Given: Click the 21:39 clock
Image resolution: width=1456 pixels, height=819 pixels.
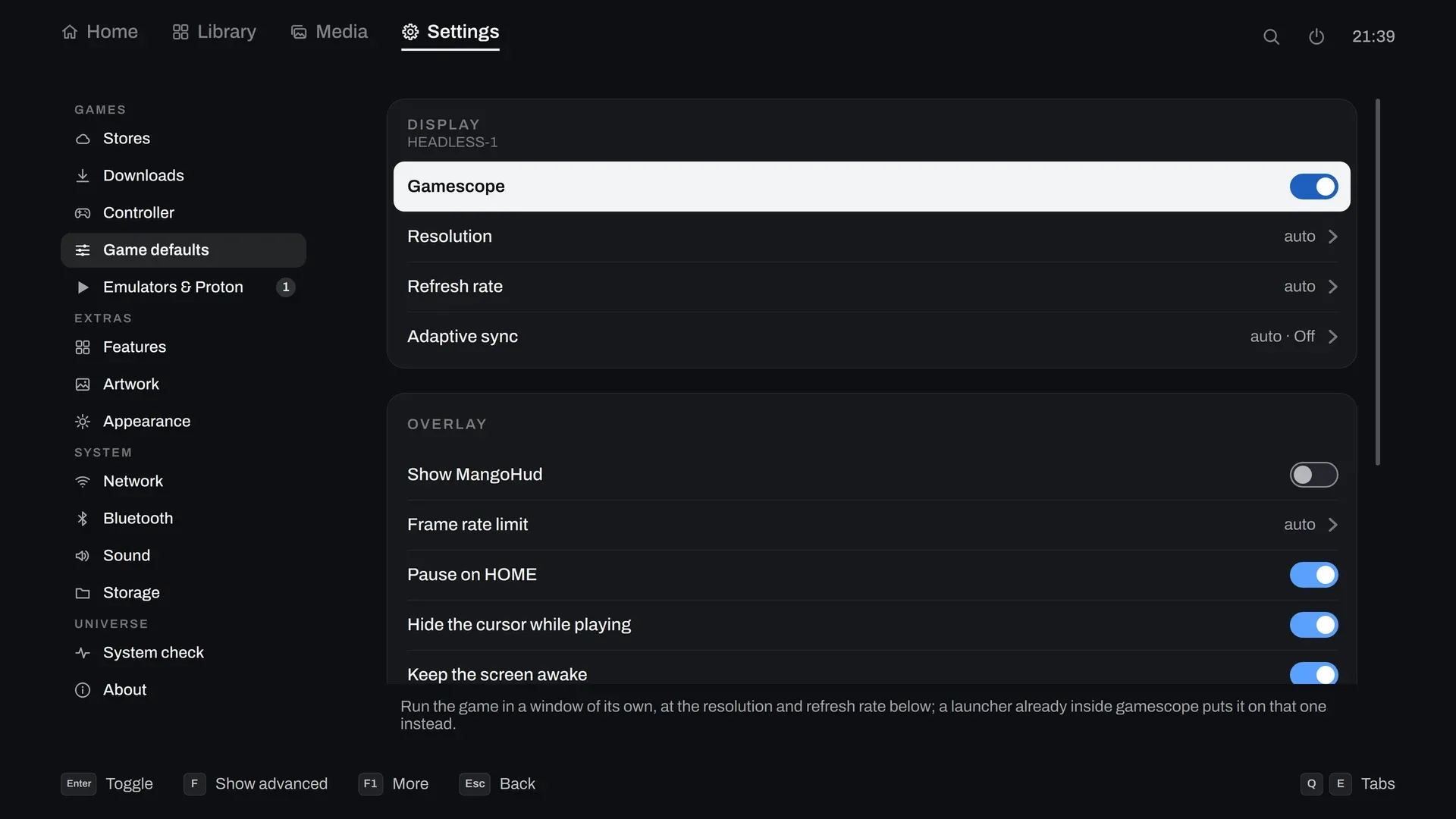Looking at the screenshot, I should point(1373,36).
